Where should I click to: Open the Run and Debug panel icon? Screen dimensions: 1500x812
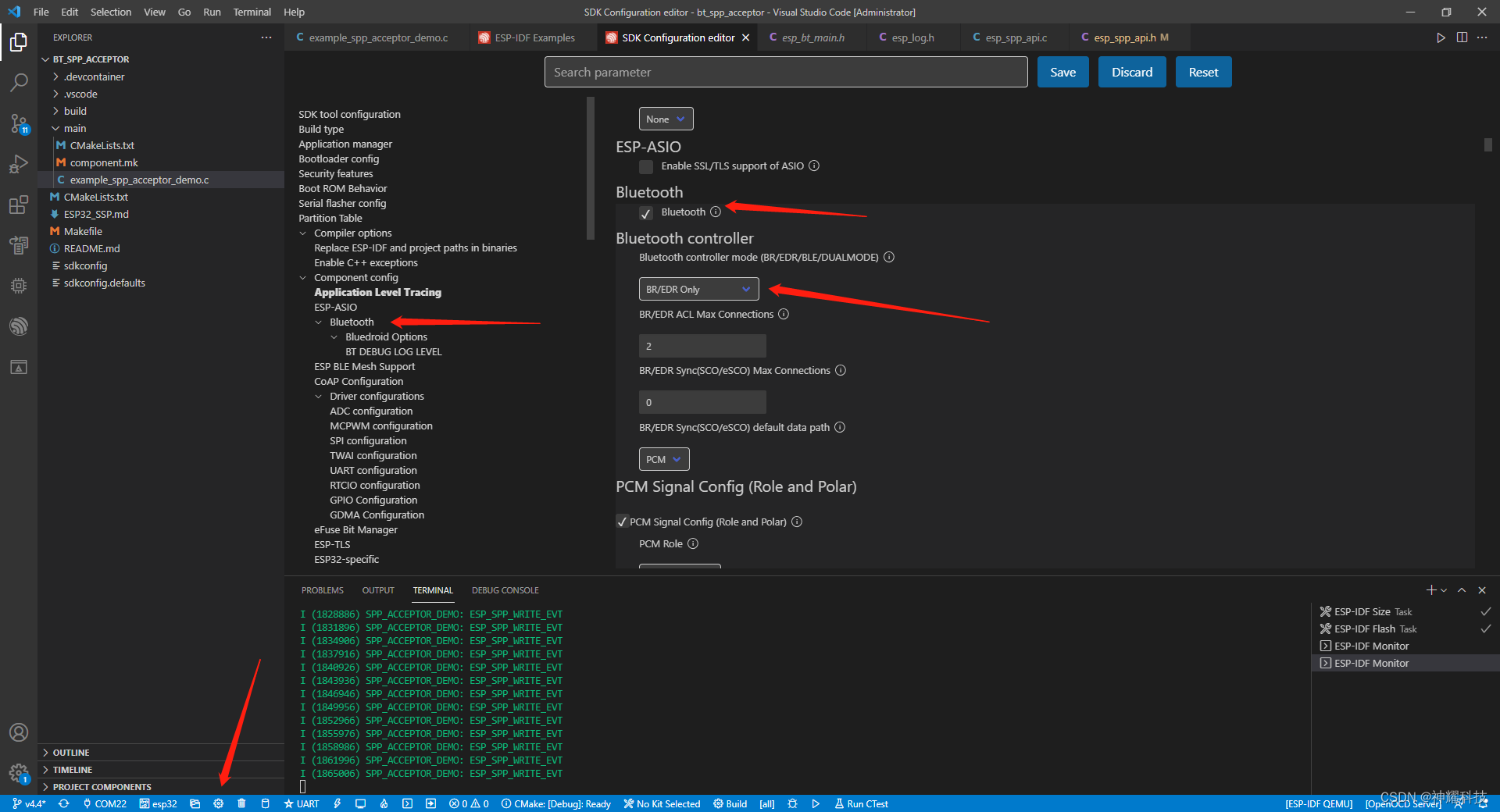(19, 164)
